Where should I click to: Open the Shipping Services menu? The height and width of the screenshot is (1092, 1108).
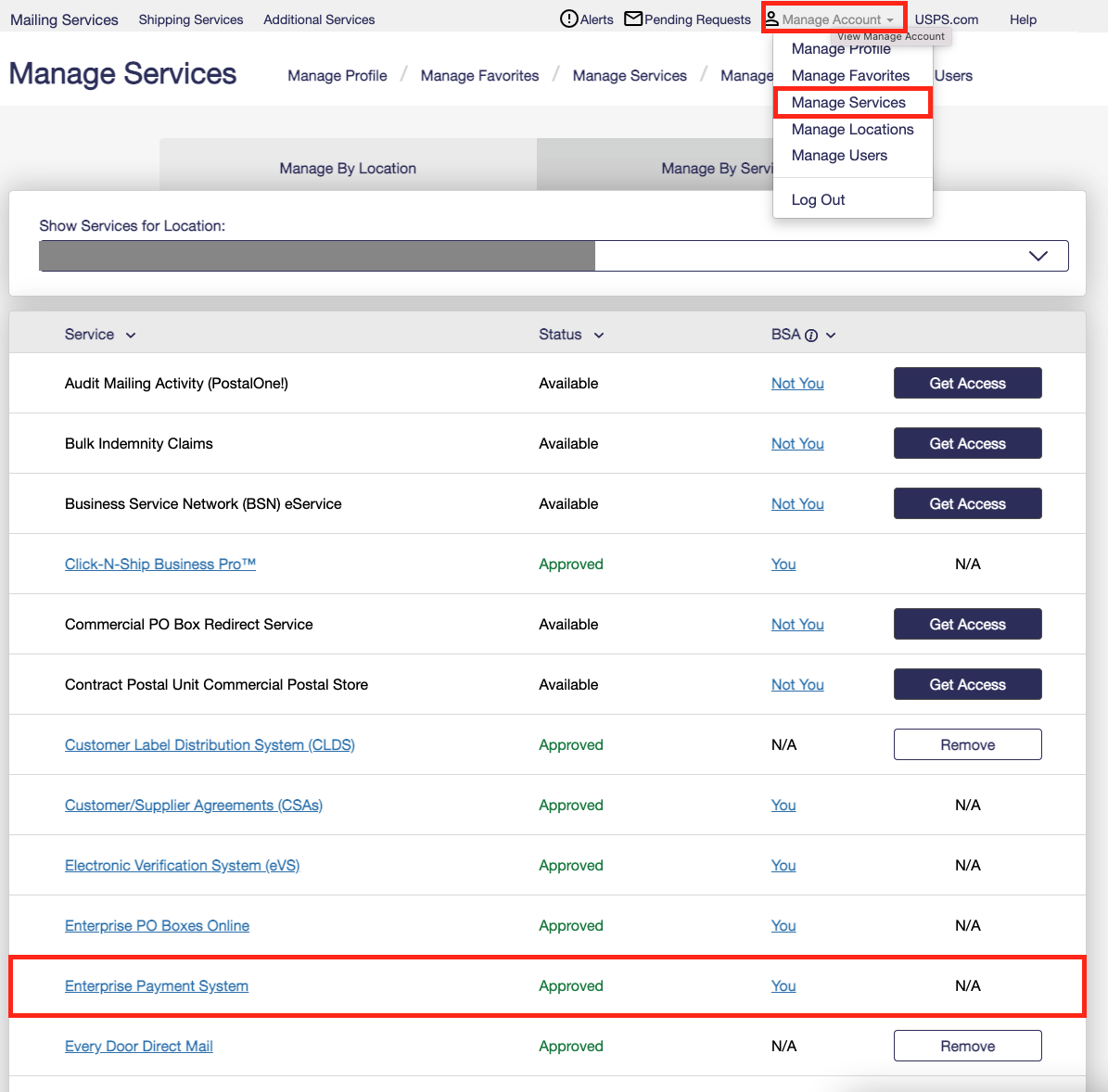[x=191, y=19]
